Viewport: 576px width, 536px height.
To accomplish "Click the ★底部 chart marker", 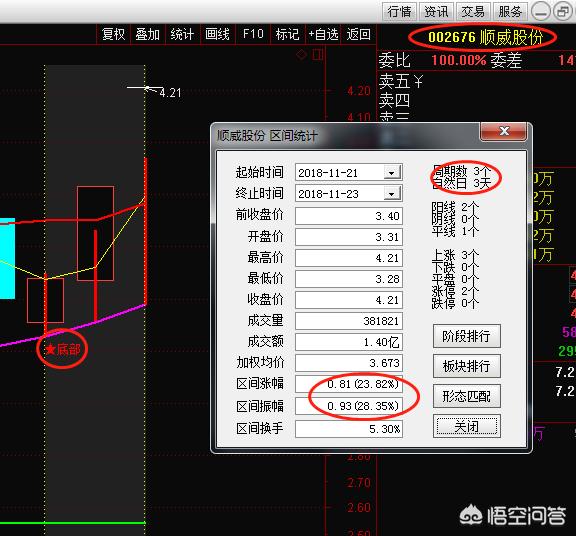I will [x=62, y=349].
